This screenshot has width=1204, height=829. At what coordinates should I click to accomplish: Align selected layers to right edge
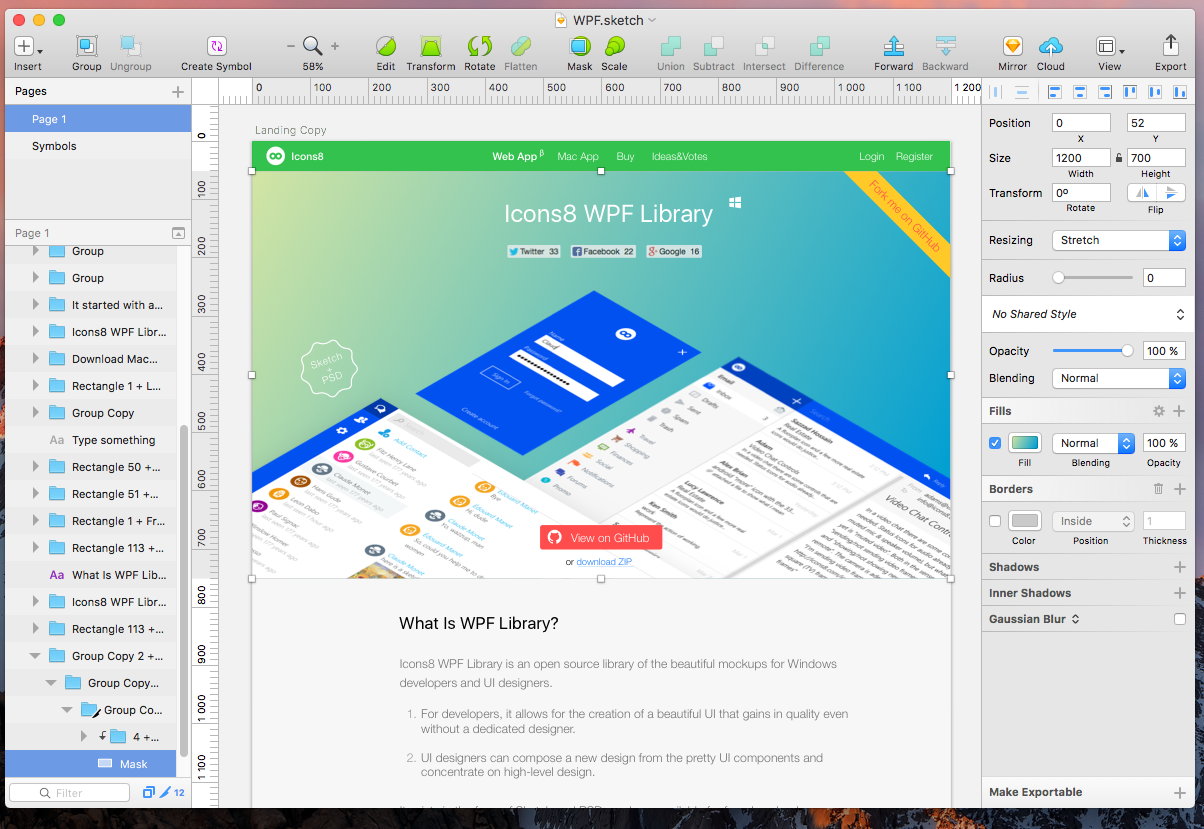(x=1105, y=91)
